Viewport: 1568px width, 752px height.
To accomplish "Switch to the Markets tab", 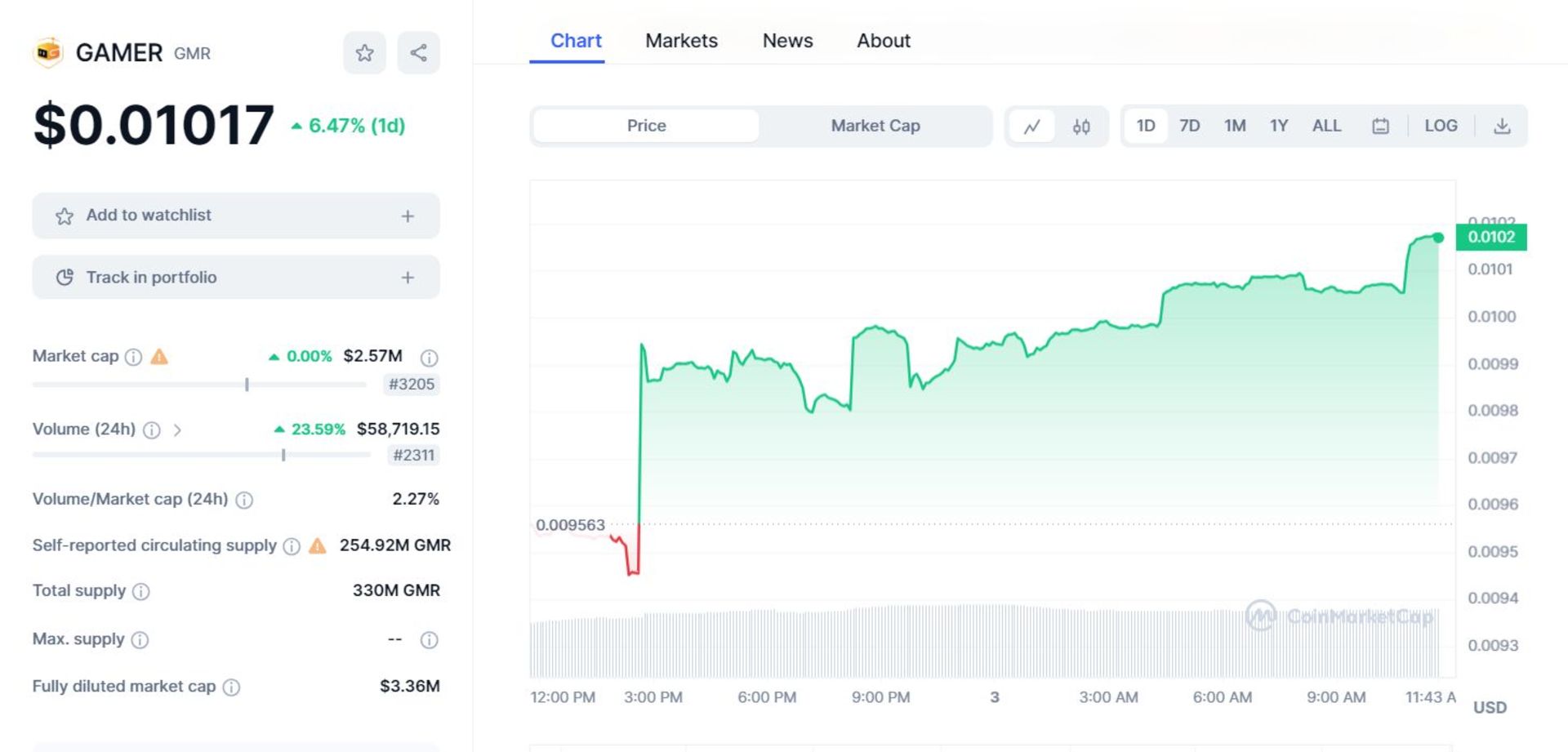I will (681, 40).
